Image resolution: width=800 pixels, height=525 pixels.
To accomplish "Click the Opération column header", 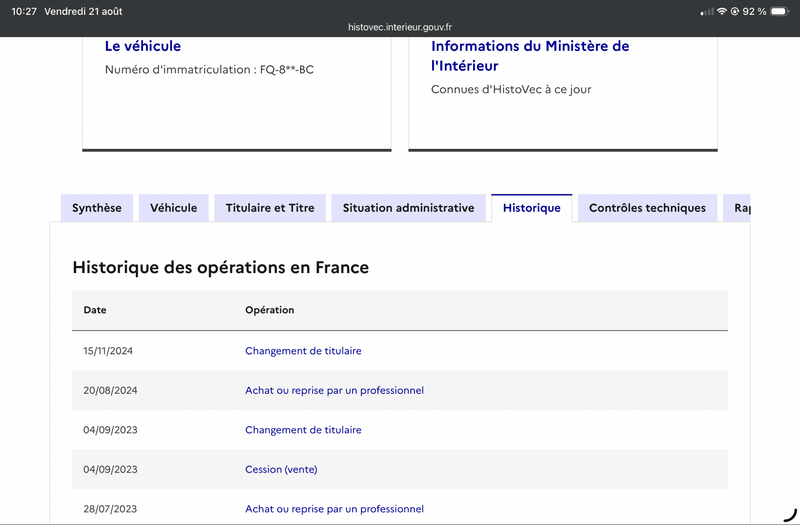I will pyautogui.click(x=269, y=310).
